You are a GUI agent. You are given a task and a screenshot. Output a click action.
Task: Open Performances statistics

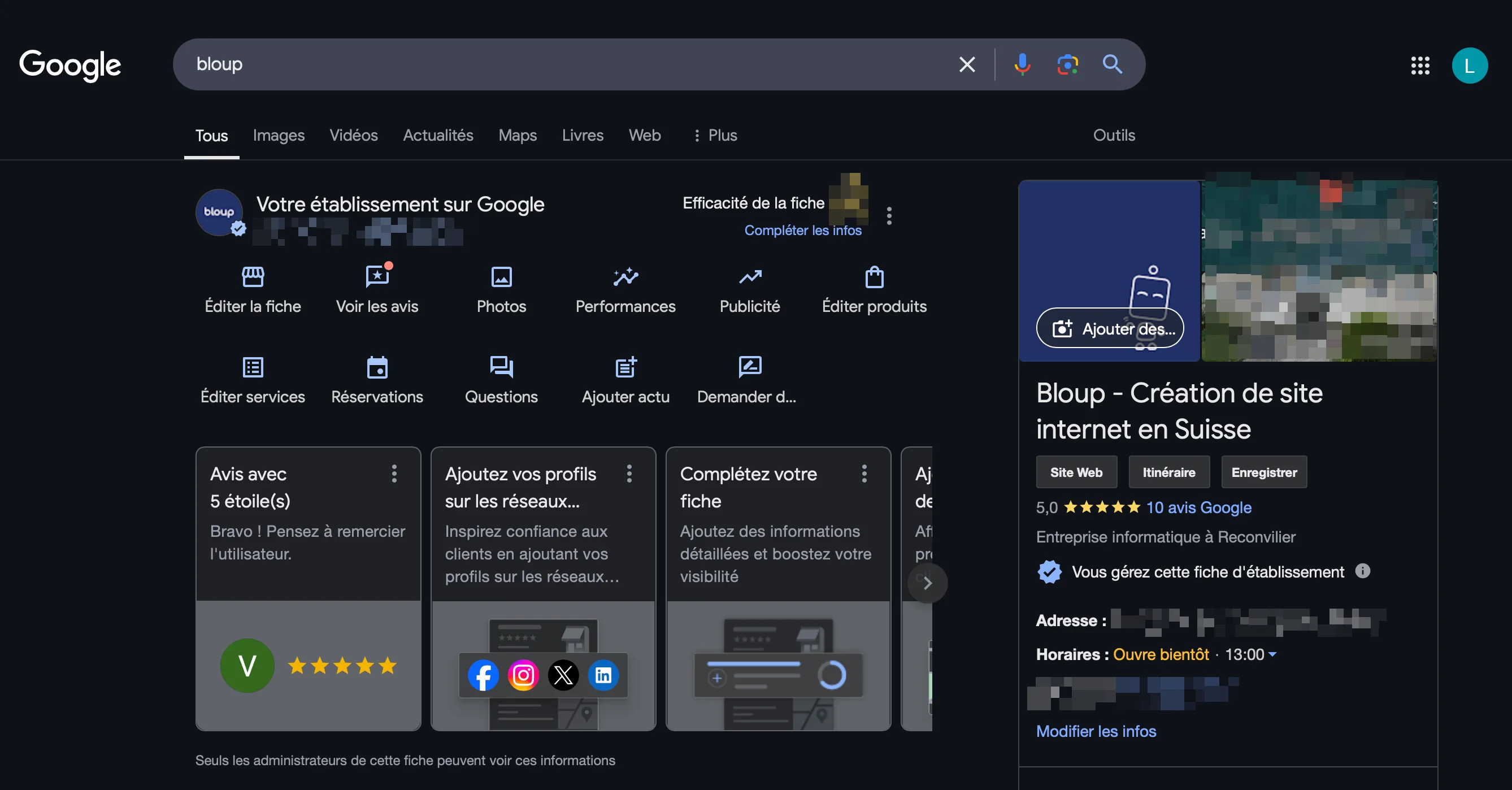click(625, 289)
